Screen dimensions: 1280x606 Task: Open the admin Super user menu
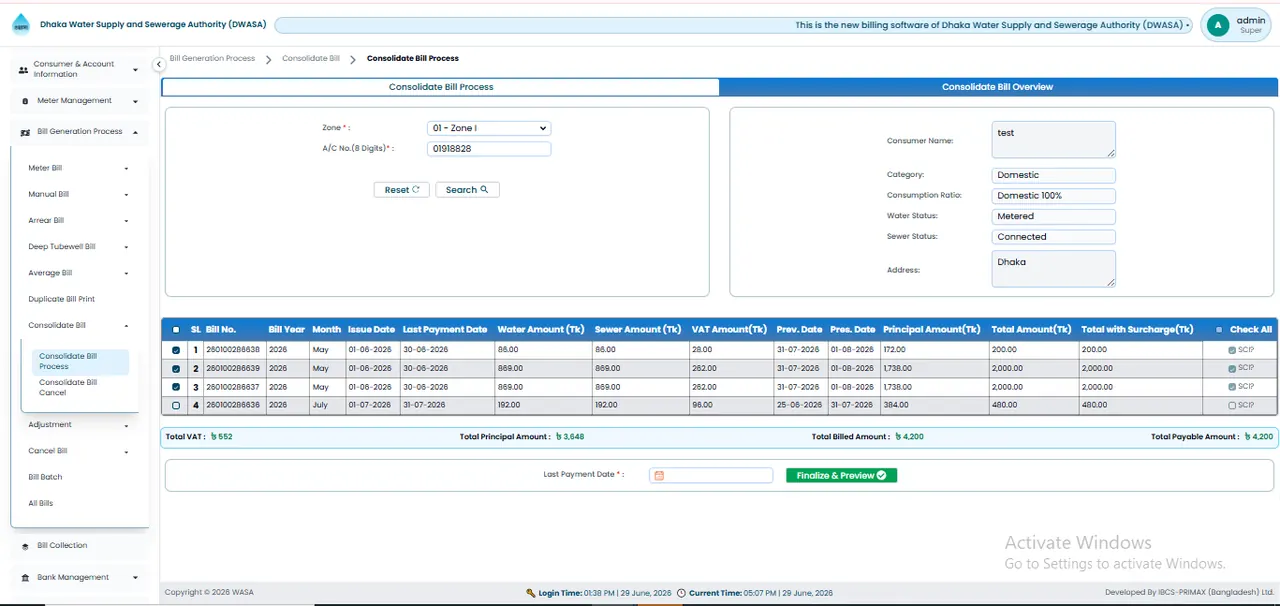(1237, 25)
